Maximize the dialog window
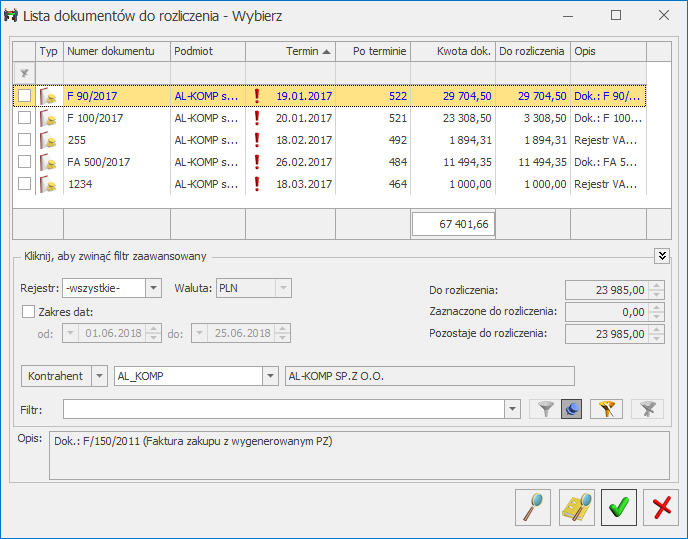 [616, 15]
